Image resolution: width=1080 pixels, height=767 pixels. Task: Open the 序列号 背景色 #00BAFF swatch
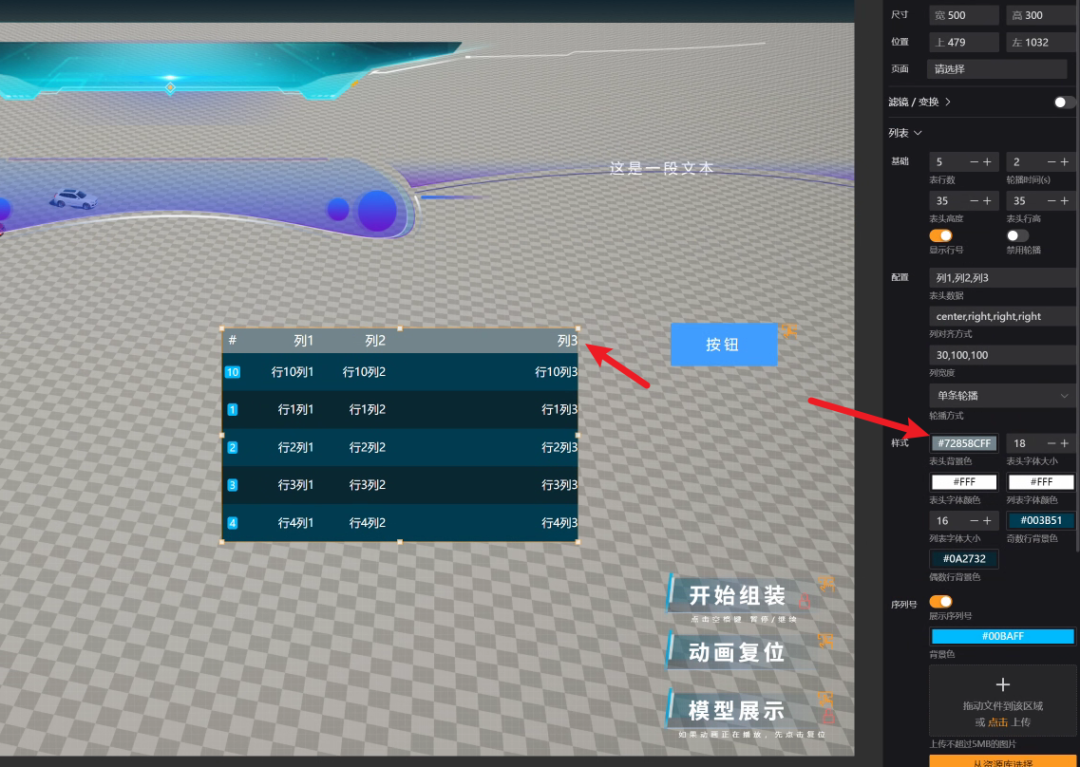(x=1002, y=636)
